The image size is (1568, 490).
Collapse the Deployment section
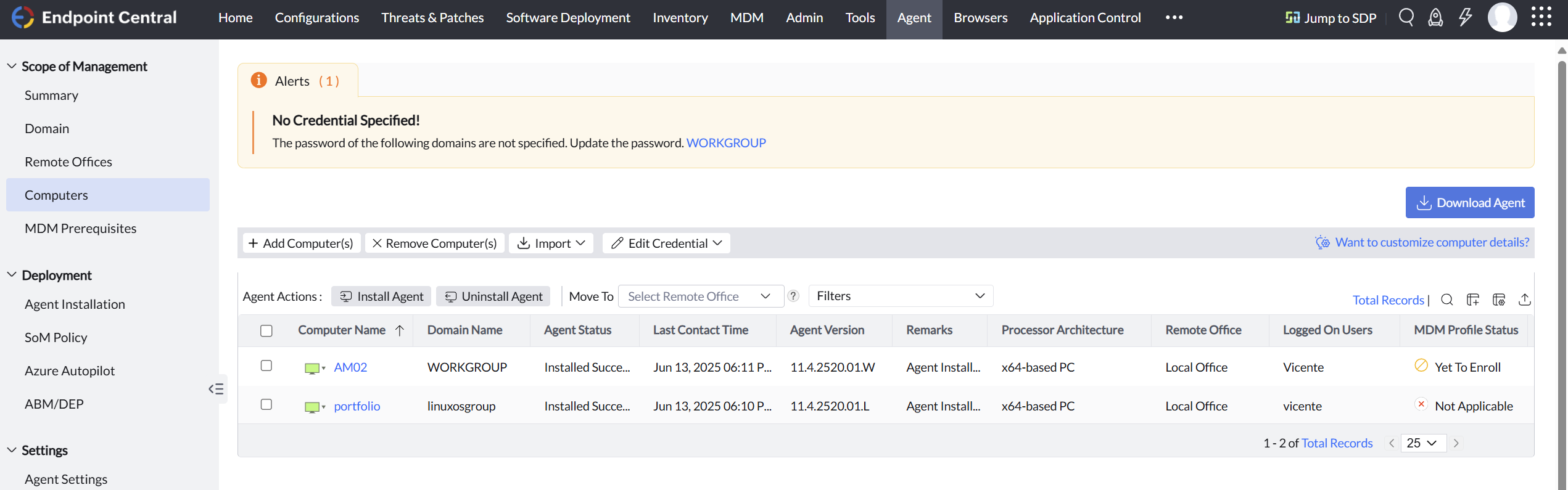coord(12,275)
